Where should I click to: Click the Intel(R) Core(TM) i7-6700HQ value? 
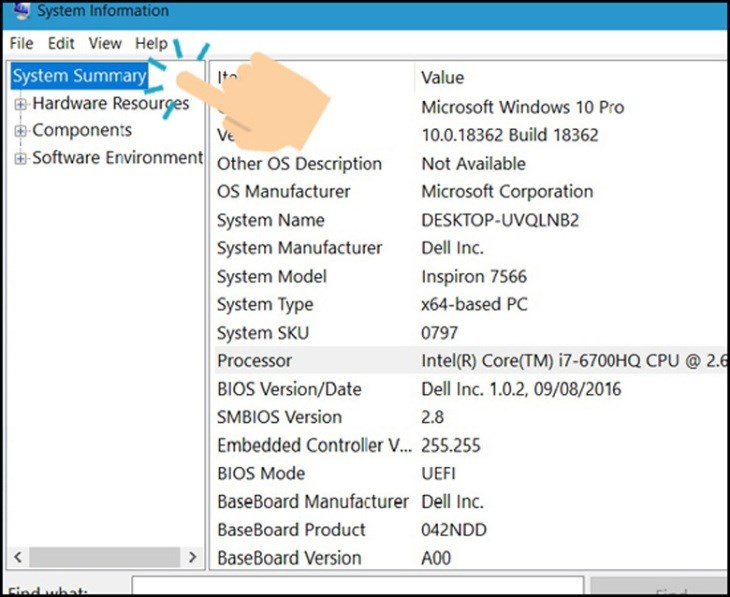point(573,360)
